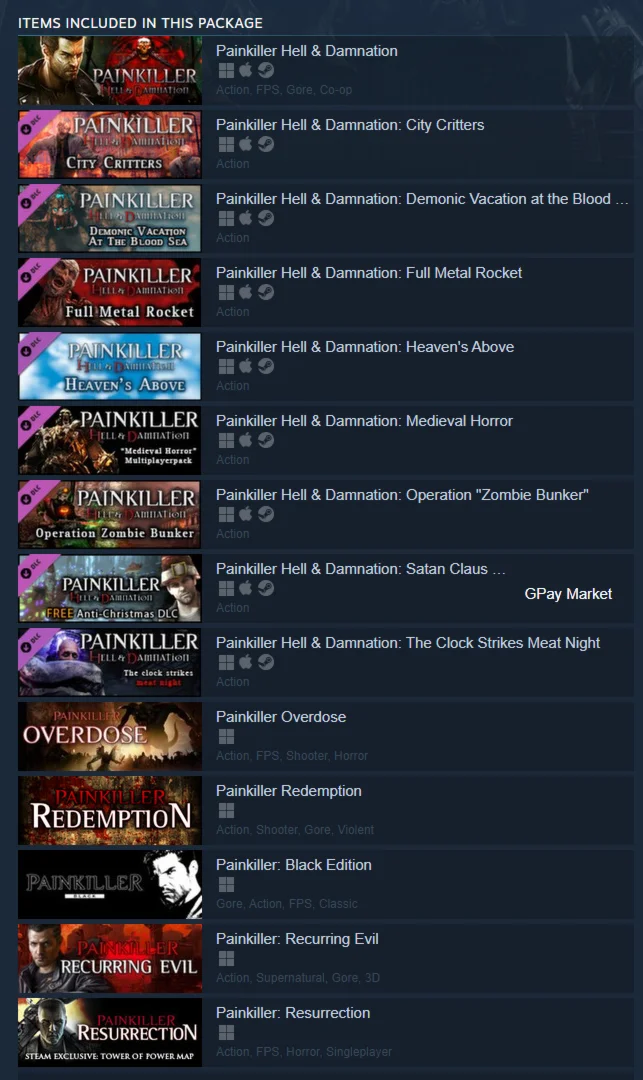Open the Demonic Vacation at the Blood Sea title
The width and height of the screenshot is (643, 1080).
tap(422, 198)
